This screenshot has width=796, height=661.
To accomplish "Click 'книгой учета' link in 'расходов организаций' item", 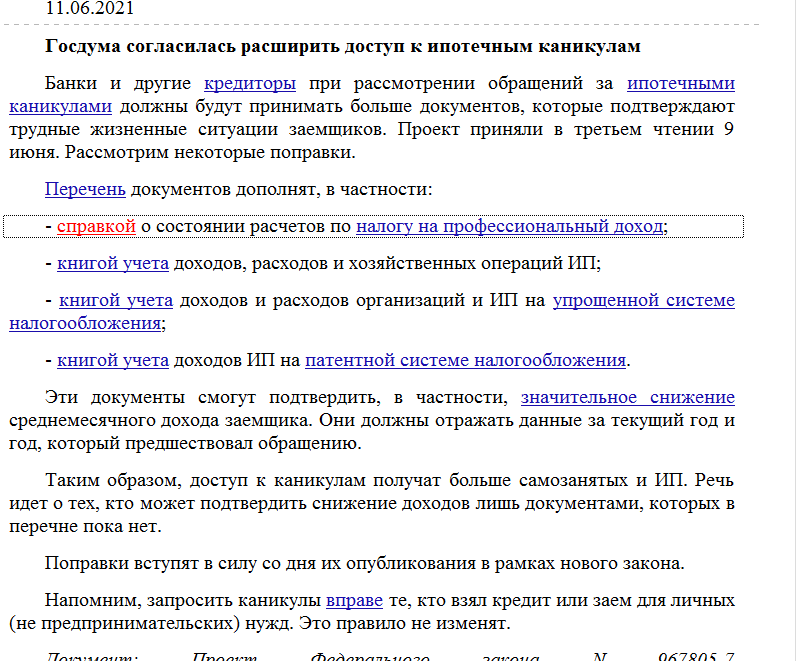I will point(115,301).
